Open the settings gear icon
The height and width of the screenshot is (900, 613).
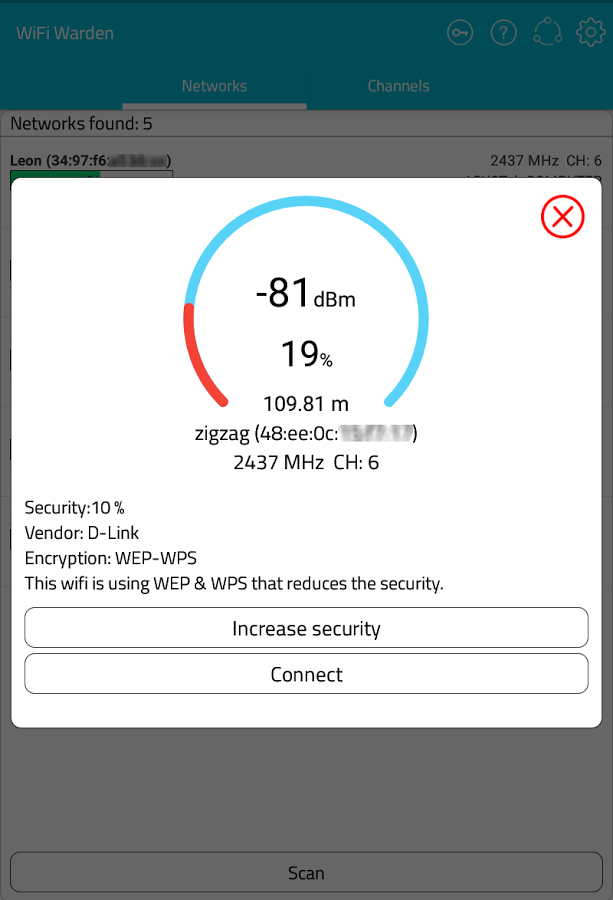(x=591, y=33)
